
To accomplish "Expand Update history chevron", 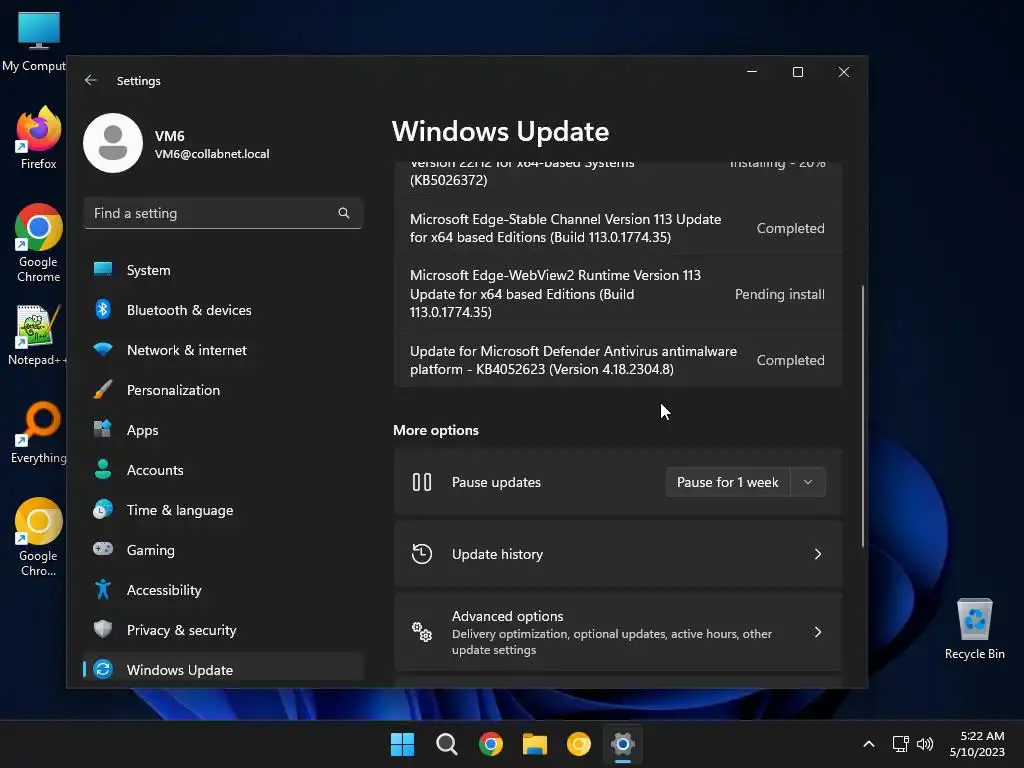I will [818, 554].
